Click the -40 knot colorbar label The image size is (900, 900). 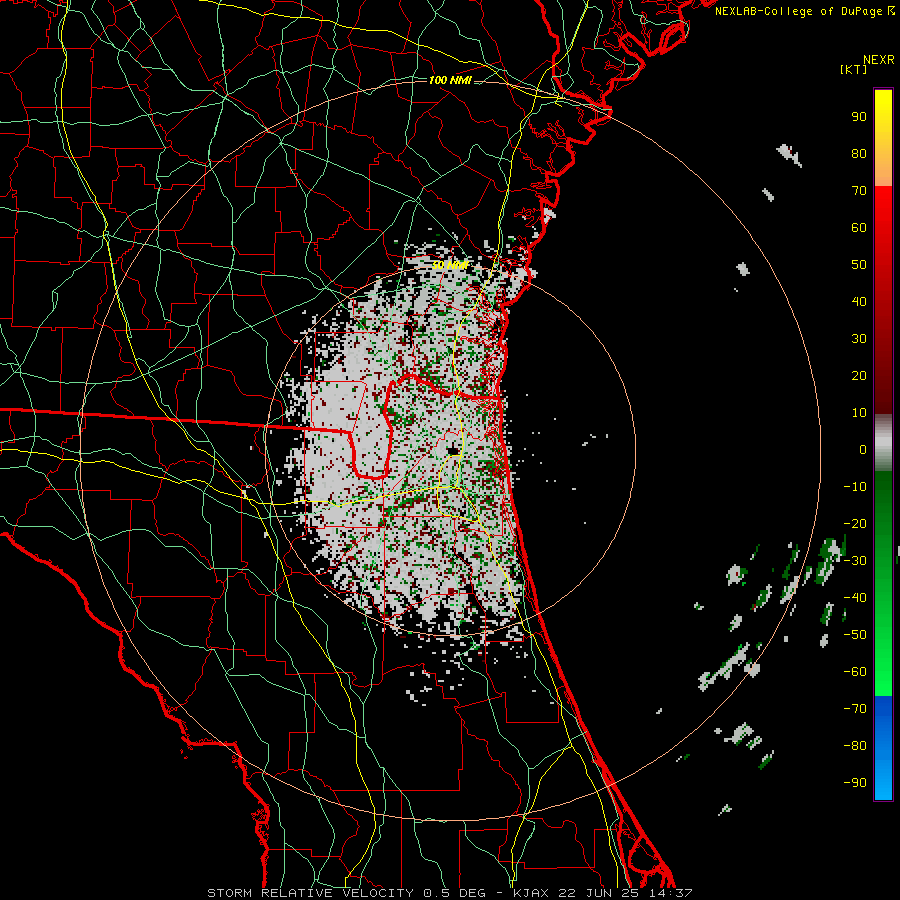855,598
